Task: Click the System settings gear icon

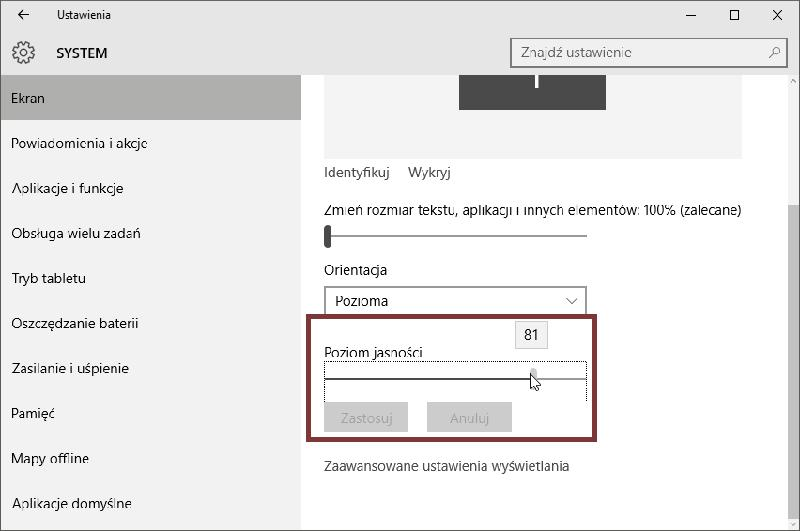Action: (23, 53)
